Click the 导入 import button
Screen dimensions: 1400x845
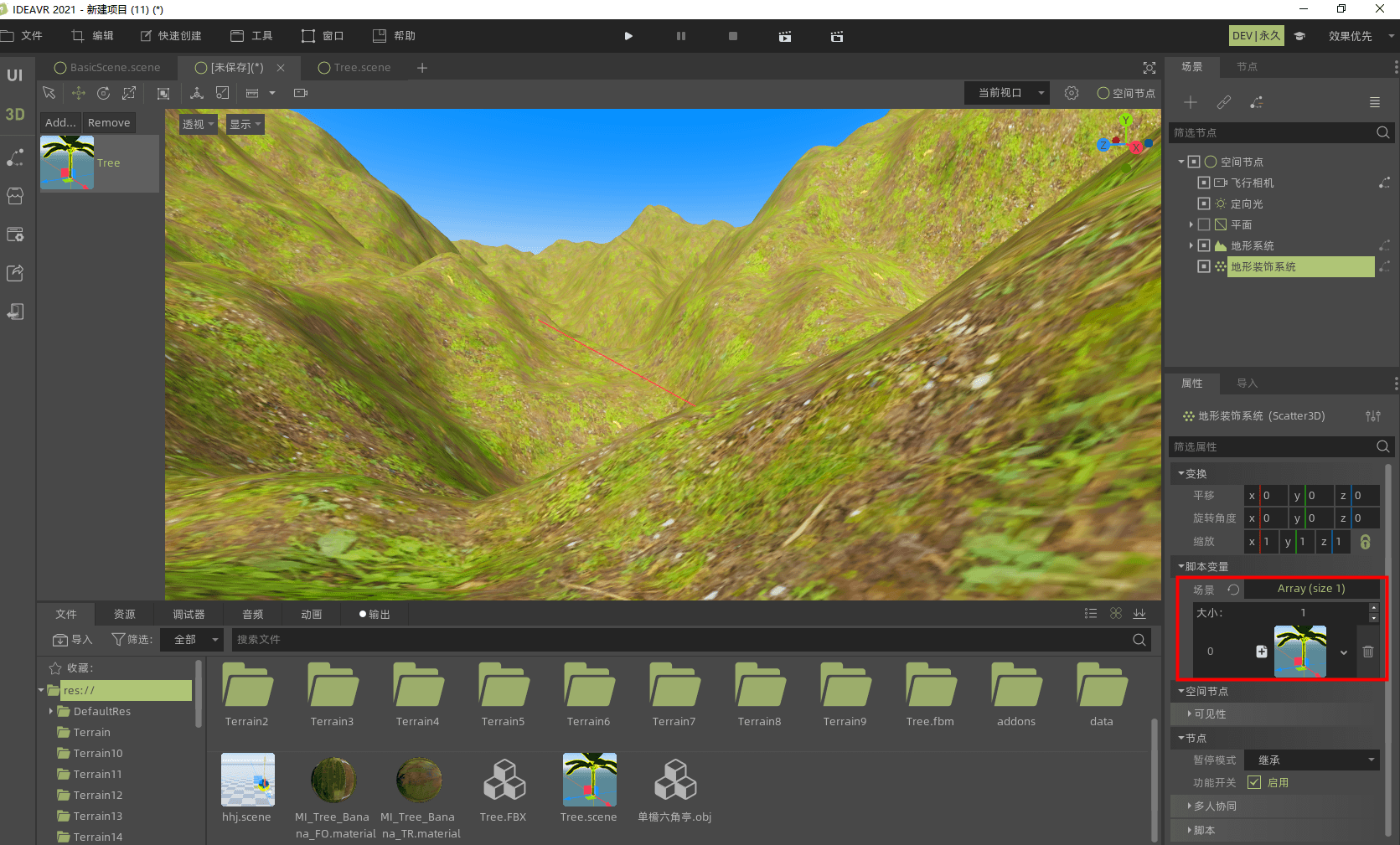(x=72, y=640)
